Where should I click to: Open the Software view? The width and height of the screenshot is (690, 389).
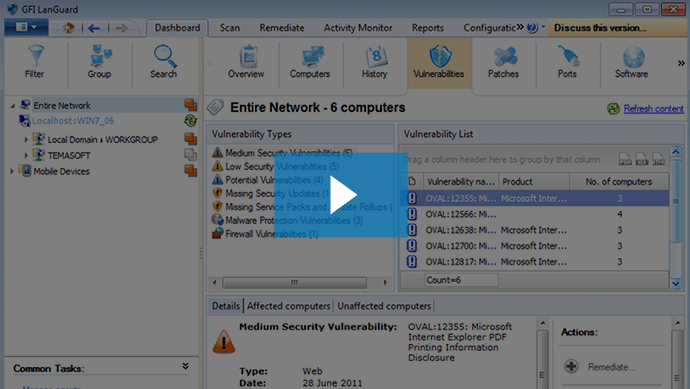coord(631,62)
